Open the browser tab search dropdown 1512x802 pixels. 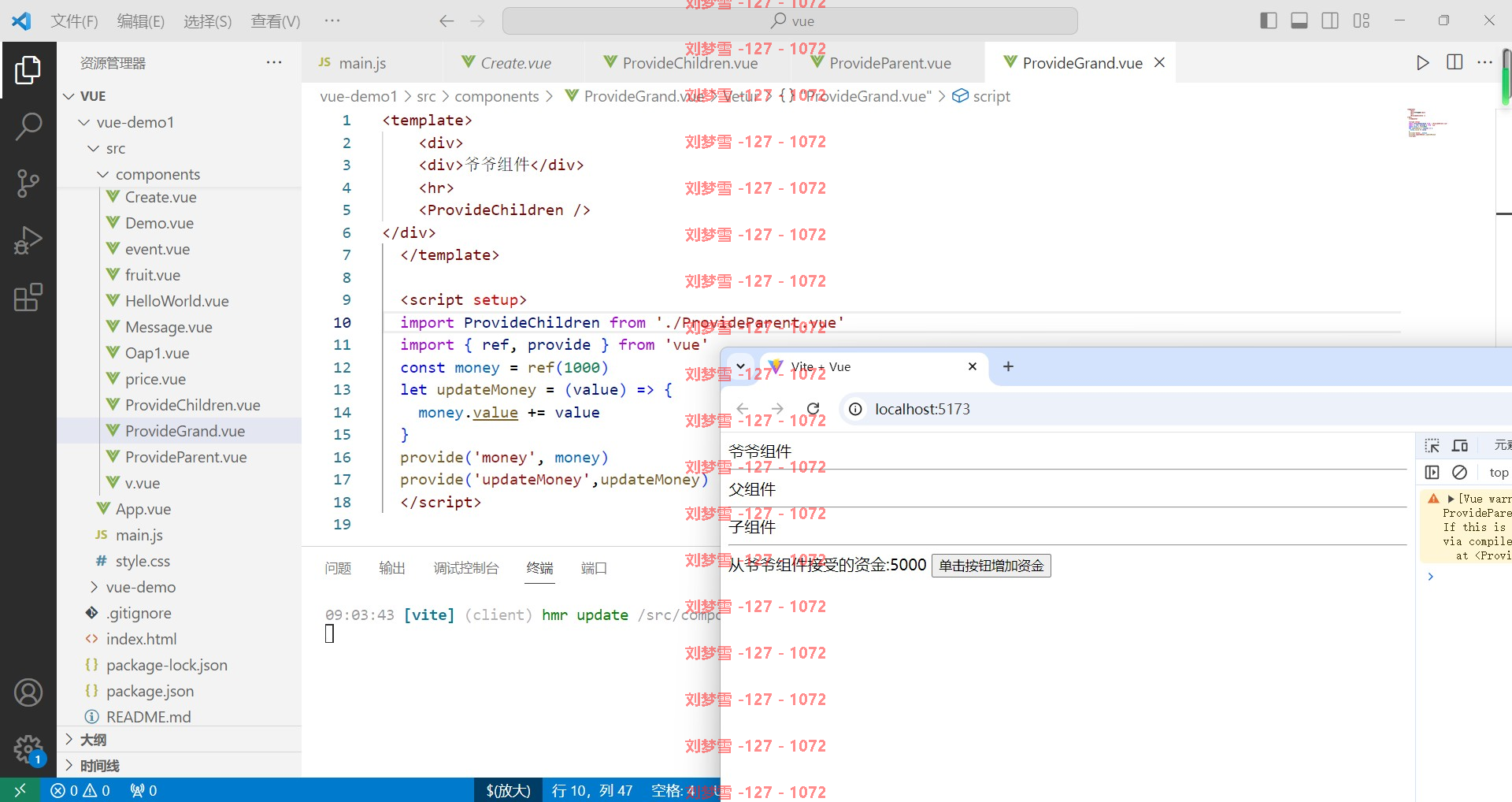[x=740, y=366]
